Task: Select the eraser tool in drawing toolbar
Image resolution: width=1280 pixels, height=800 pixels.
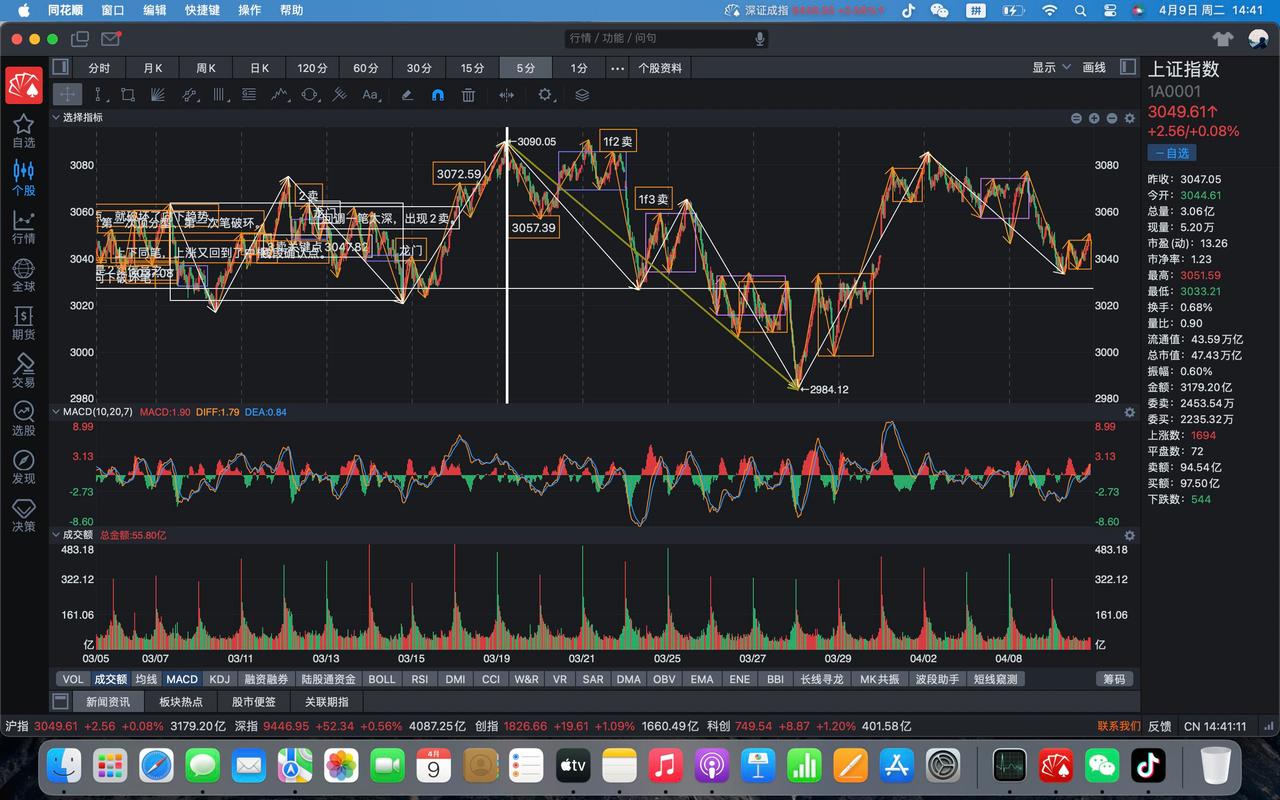Action: click(x=407, y=95)
